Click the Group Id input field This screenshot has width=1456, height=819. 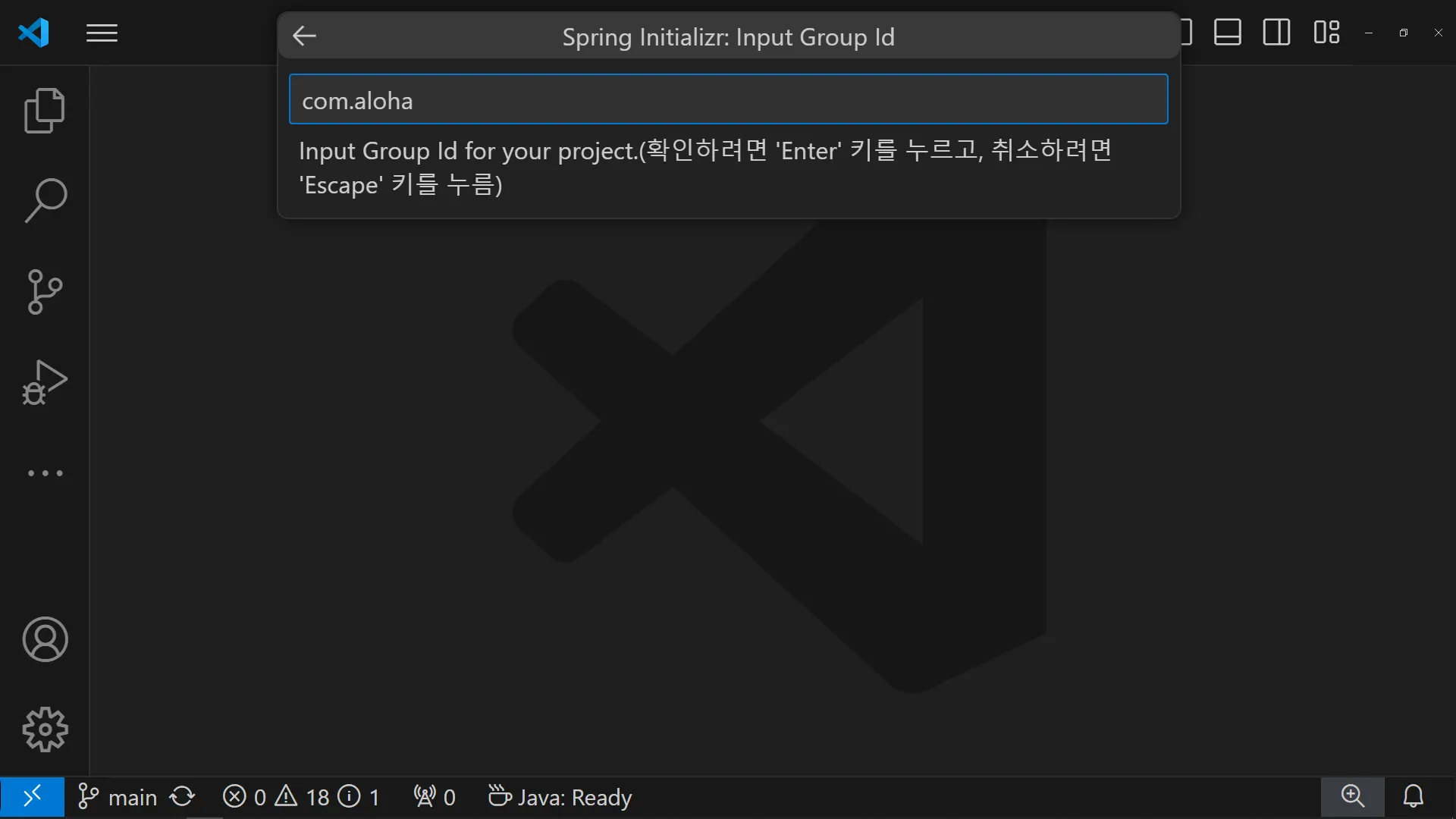pos(728,99)
